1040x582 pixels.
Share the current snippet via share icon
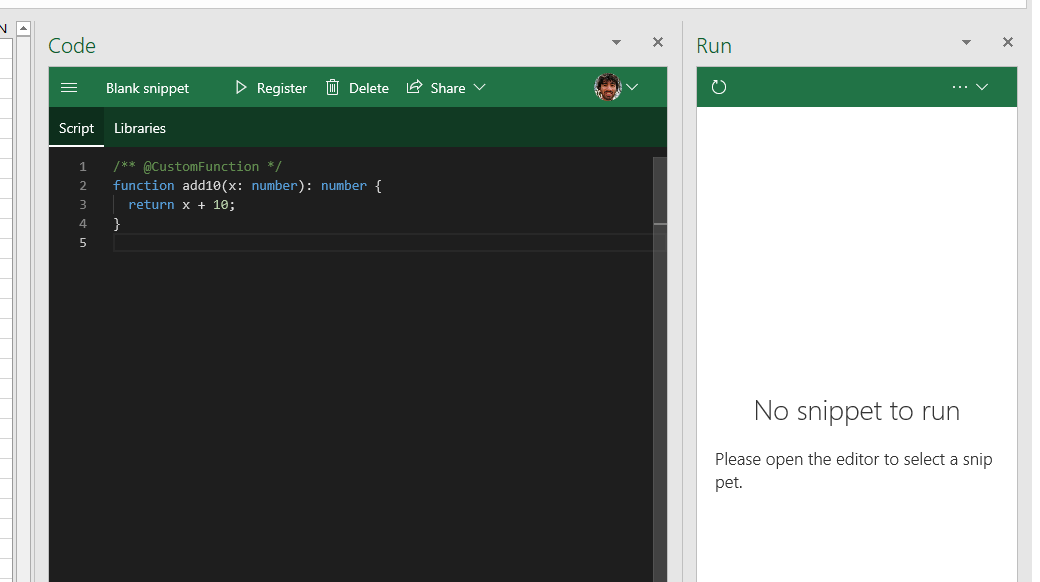(x=414, y=87)
